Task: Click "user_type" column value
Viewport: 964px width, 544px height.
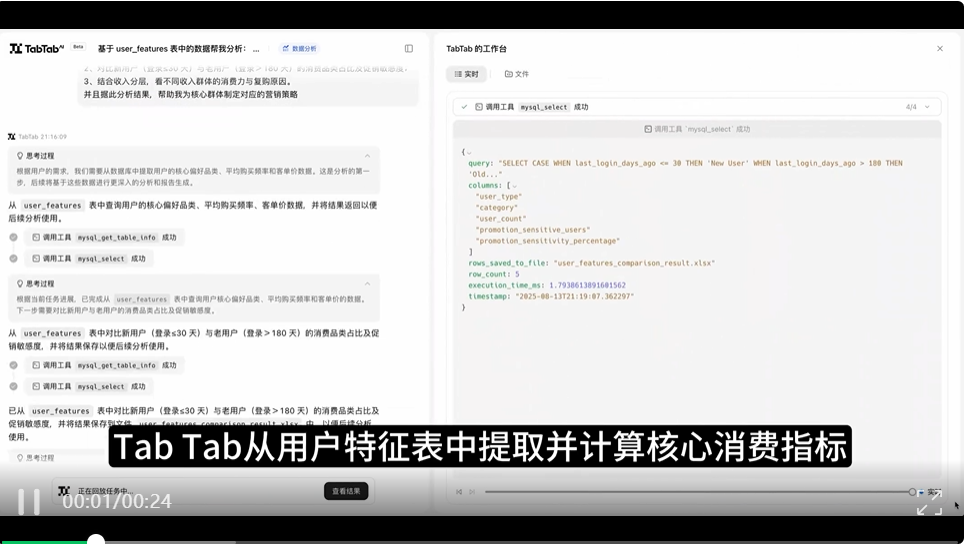Action: pyautogui.click(x=499, y=197)
